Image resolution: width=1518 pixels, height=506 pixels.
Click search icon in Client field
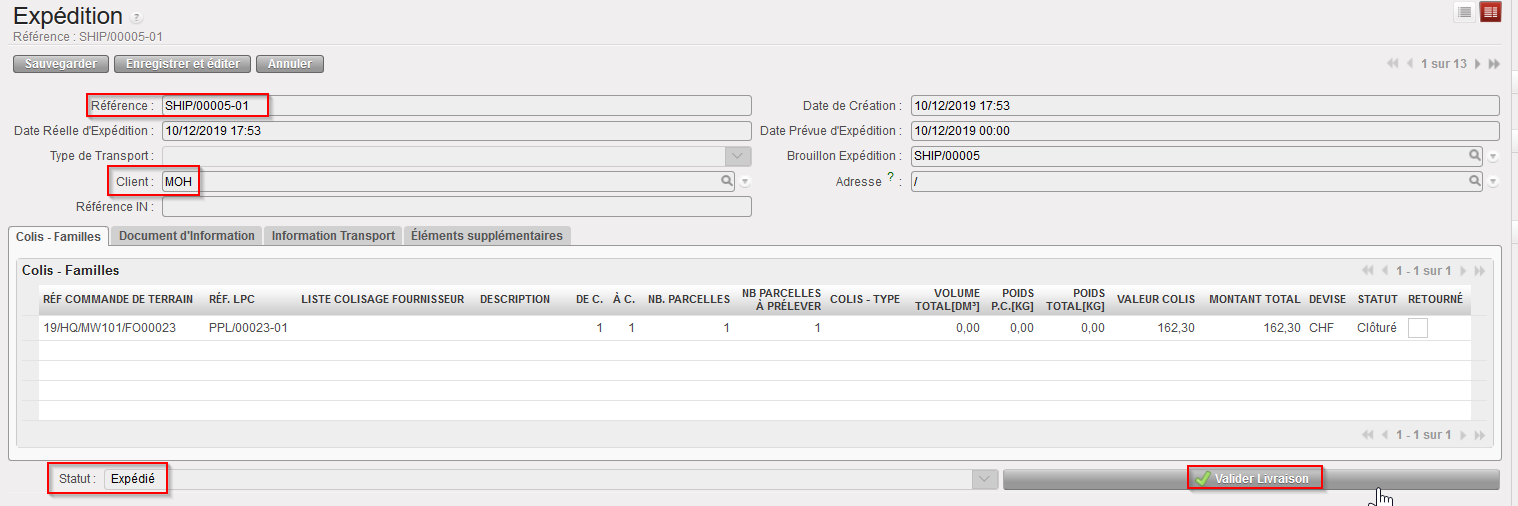coord(727,181)
